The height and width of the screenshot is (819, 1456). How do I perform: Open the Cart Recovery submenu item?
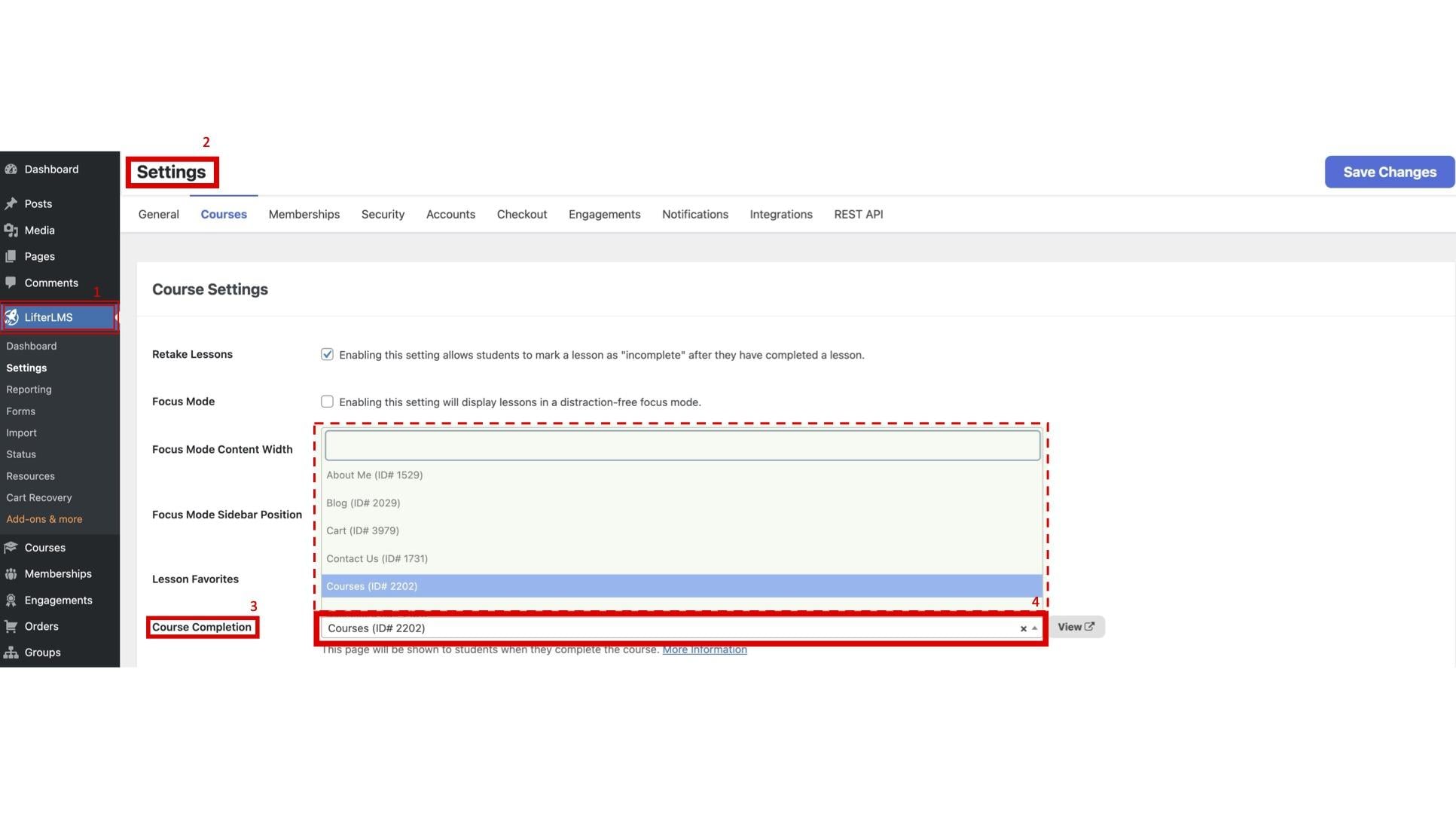click(x=39, y=498)
